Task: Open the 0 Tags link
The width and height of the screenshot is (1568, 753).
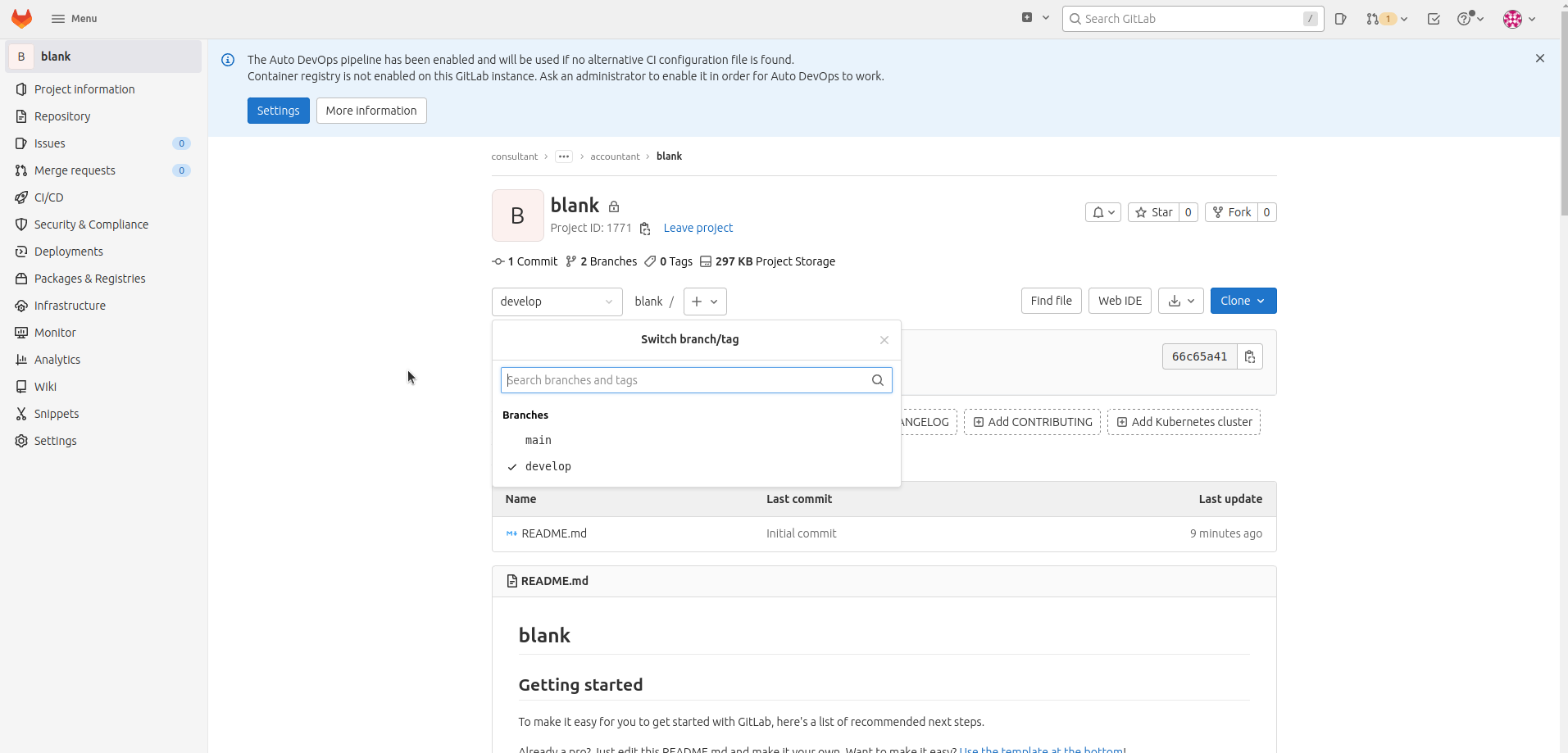Action: pos(668,261)
